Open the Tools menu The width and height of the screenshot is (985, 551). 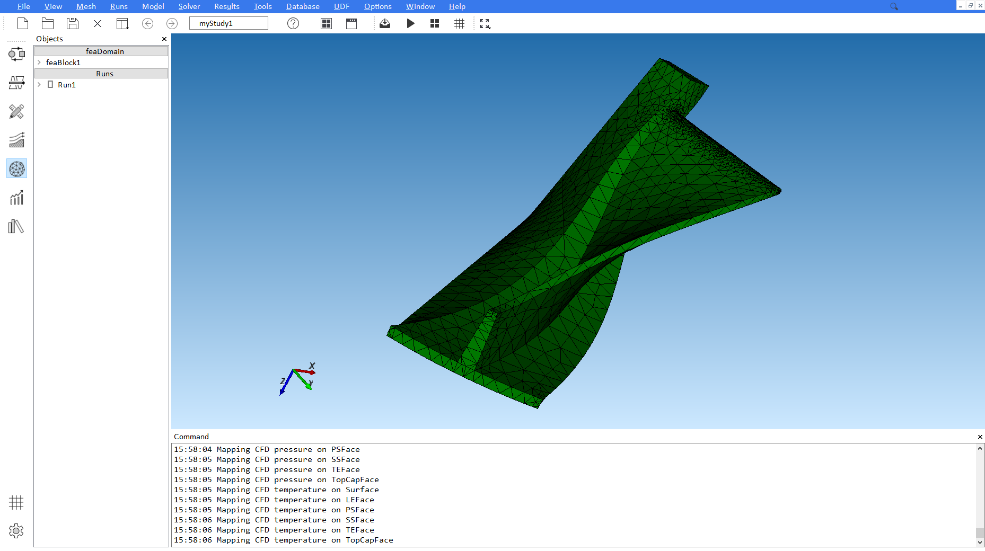click(263, 6)
